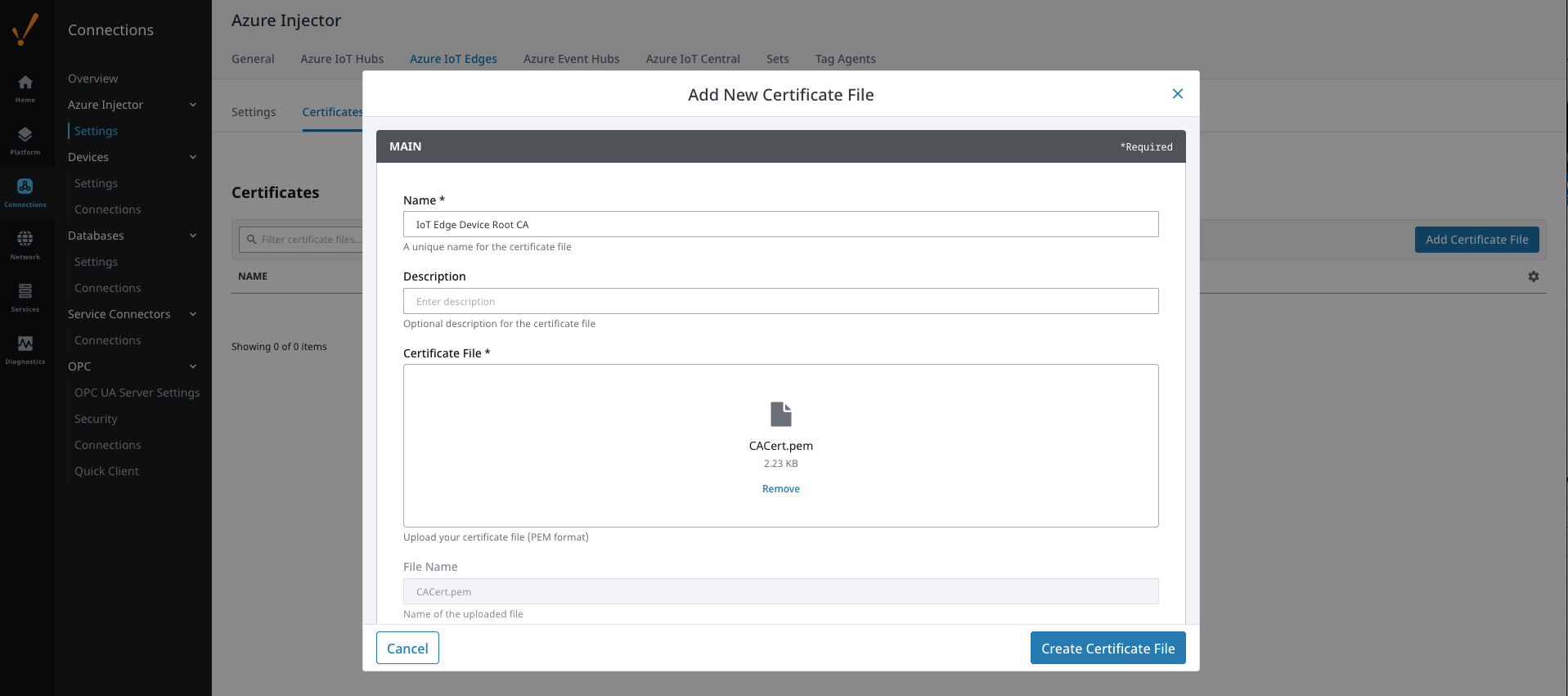Click the uploaded CACert.pem file icon
Viewport: 1568px width, 696px height.
point(780,414)
